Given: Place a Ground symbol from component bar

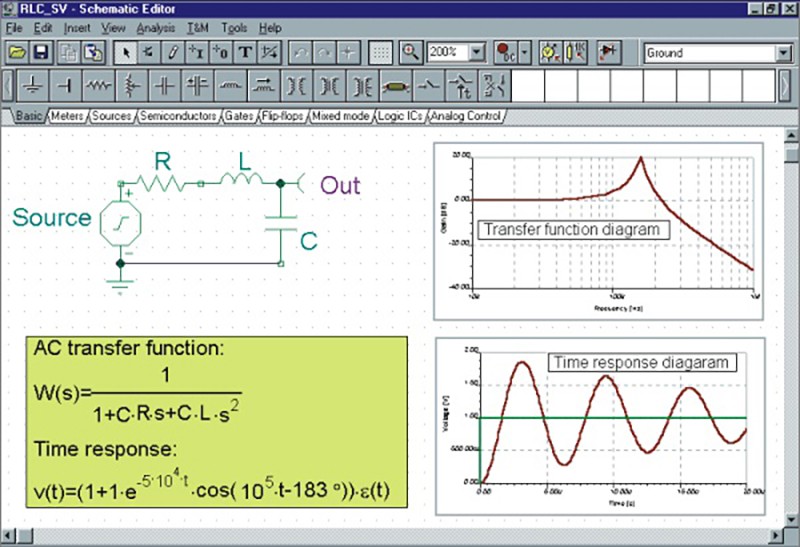Looking at the screenshot, I should [33, 86].
